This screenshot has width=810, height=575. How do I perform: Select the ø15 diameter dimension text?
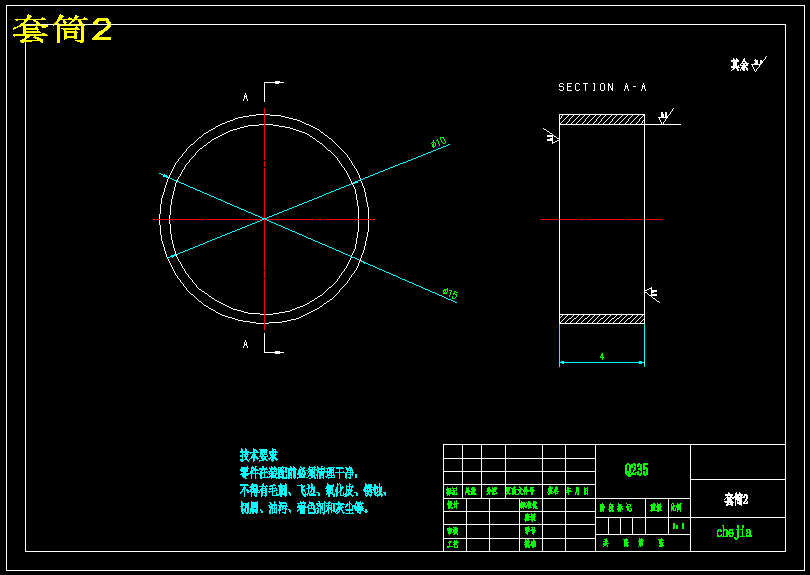[x=450, y=293]
